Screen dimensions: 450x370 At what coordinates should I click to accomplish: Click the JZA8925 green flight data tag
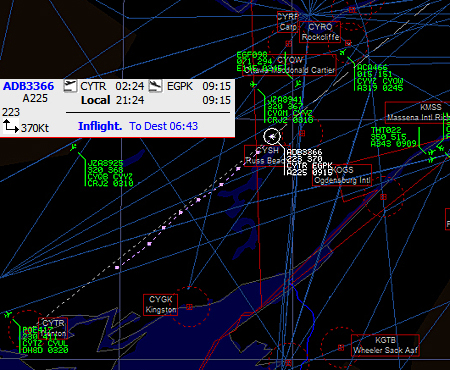click(110, 173)
